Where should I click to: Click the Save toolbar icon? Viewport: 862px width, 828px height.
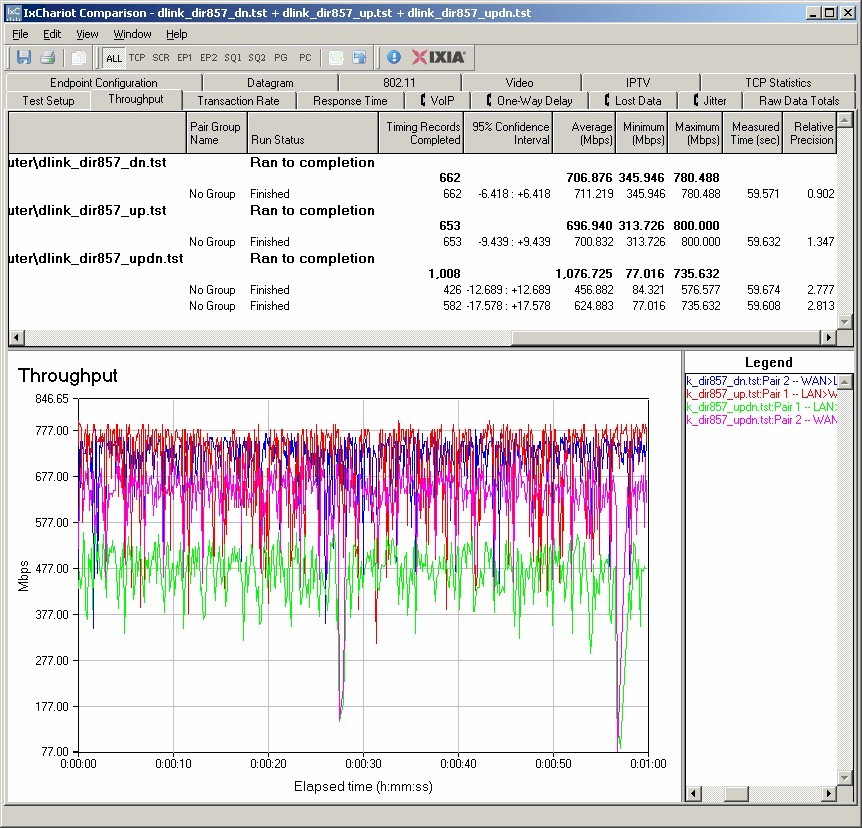(24, 57)
